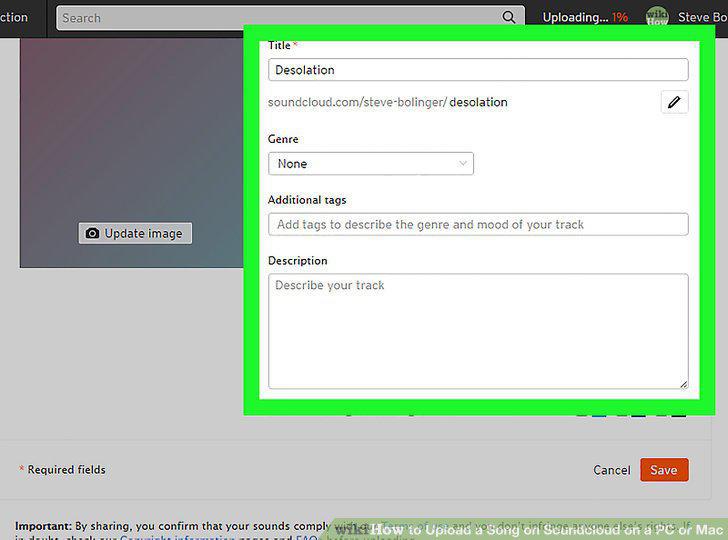Click the soundcloud.com/steve-bolinger/ URL text

(x=358, y=102)
